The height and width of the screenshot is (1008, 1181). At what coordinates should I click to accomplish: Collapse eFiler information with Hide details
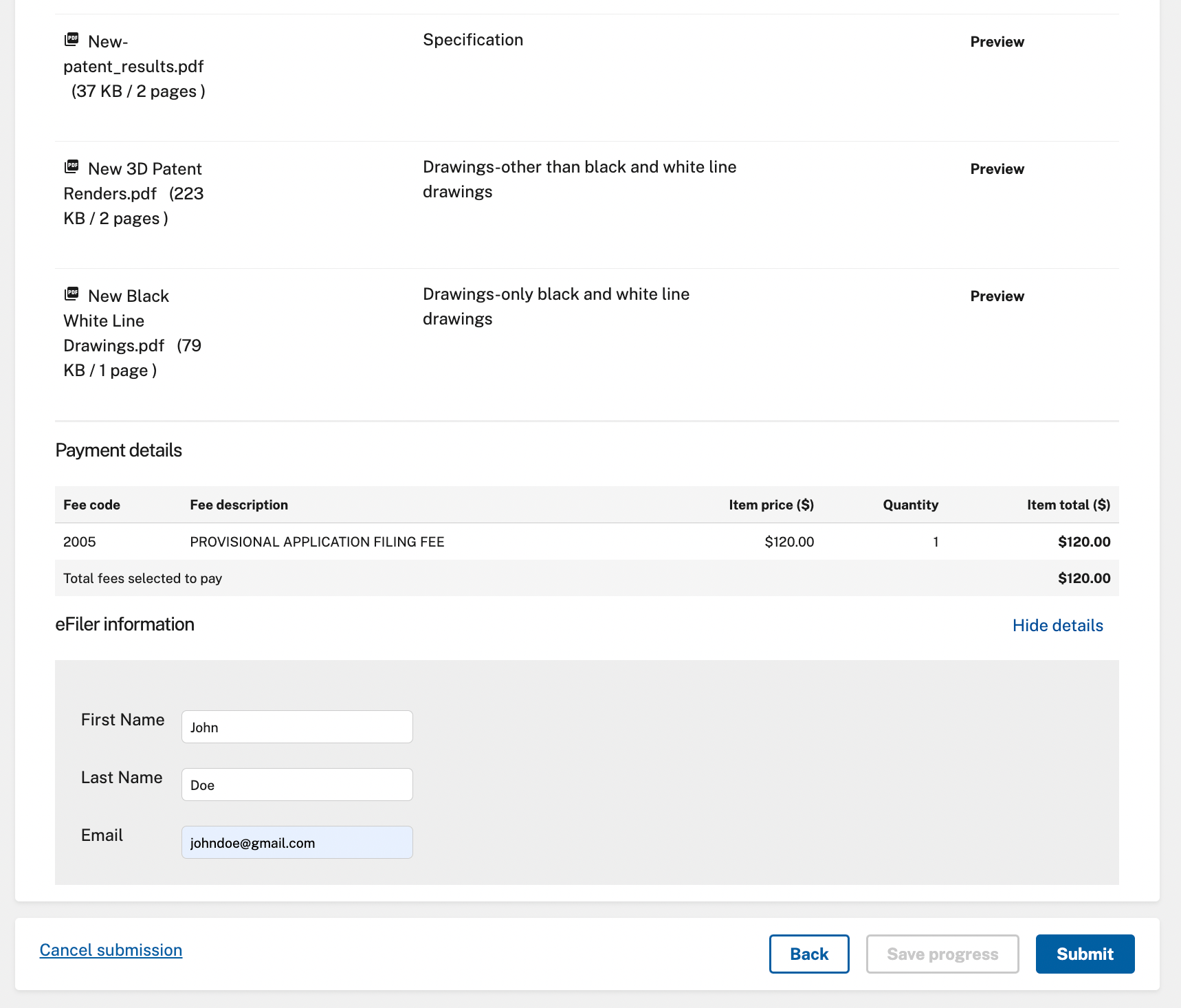tap(1057, 626)
